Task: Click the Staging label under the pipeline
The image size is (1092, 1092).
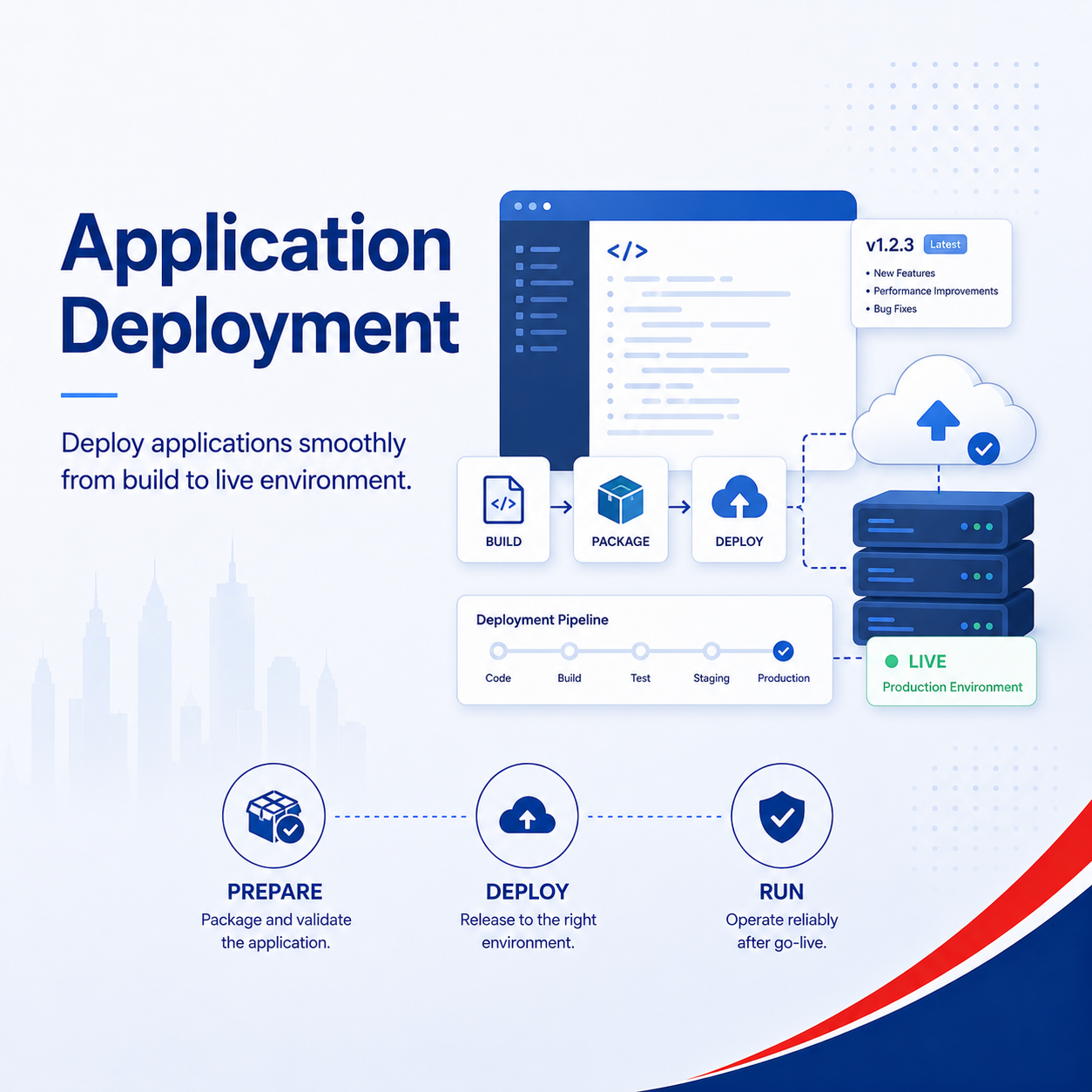Action: click(x=711, y=678)
